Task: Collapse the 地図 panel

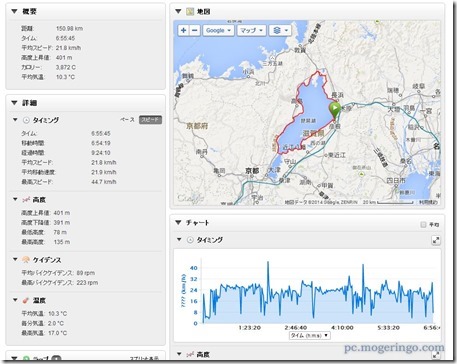Action: click(178, 12)
